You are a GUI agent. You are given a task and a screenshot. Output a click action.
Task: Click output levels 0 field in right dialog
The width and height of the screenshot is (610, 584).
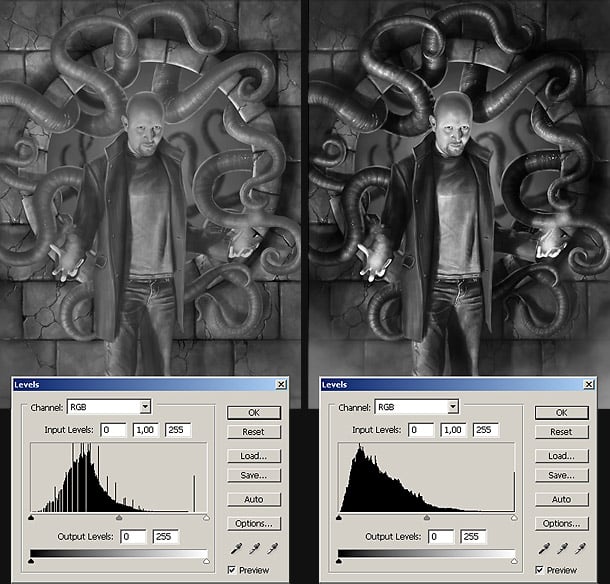pyautogui.click(x=441, y=537)
